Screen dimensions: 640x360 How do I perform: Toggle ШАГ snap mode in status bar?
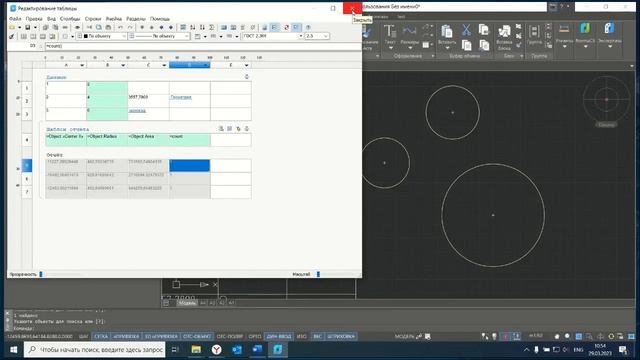(x=83, y=337)
